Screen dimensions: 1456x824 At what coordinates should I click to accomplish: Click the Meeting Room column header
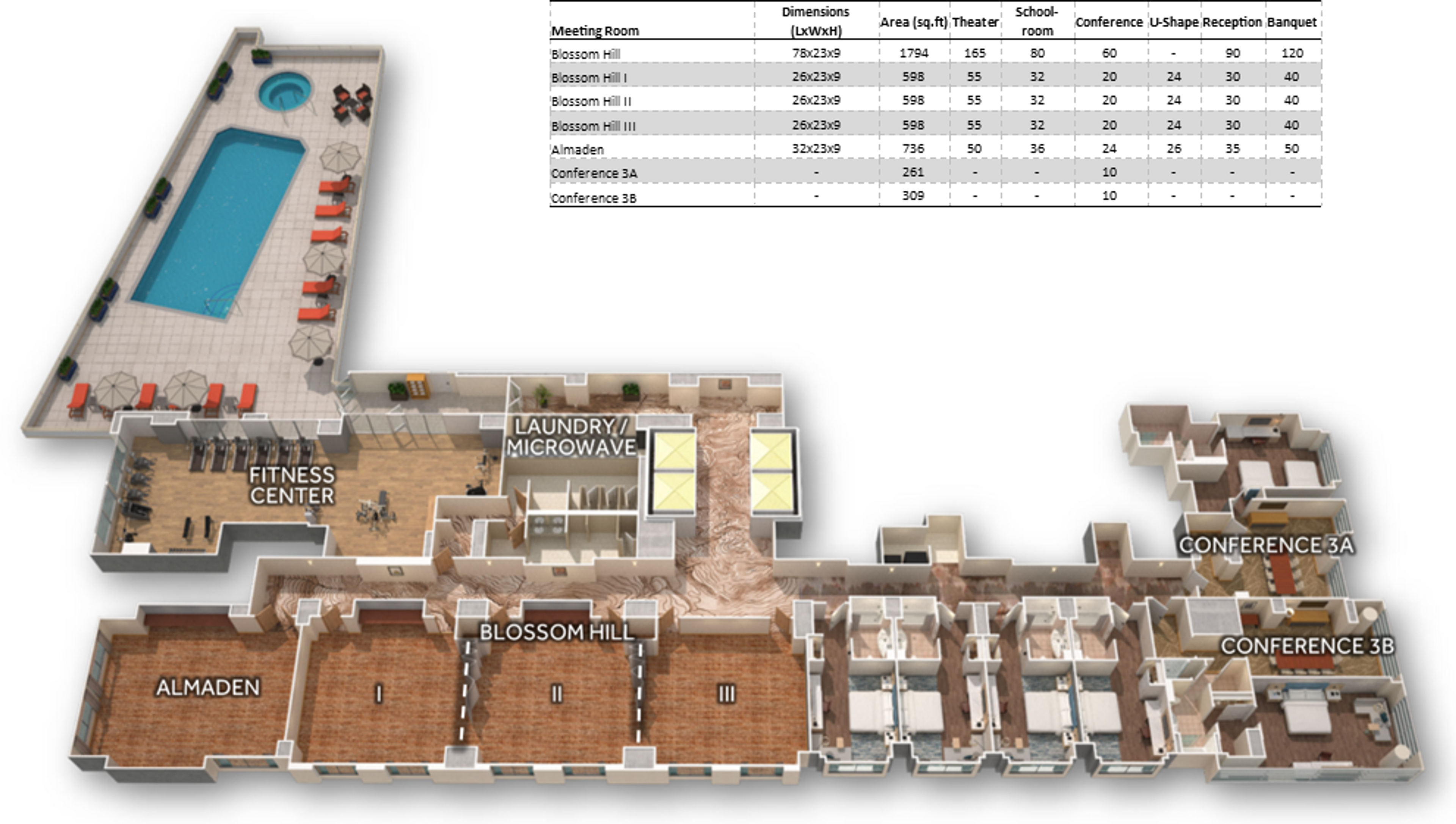pyautogui.click(x=595, y=31)
